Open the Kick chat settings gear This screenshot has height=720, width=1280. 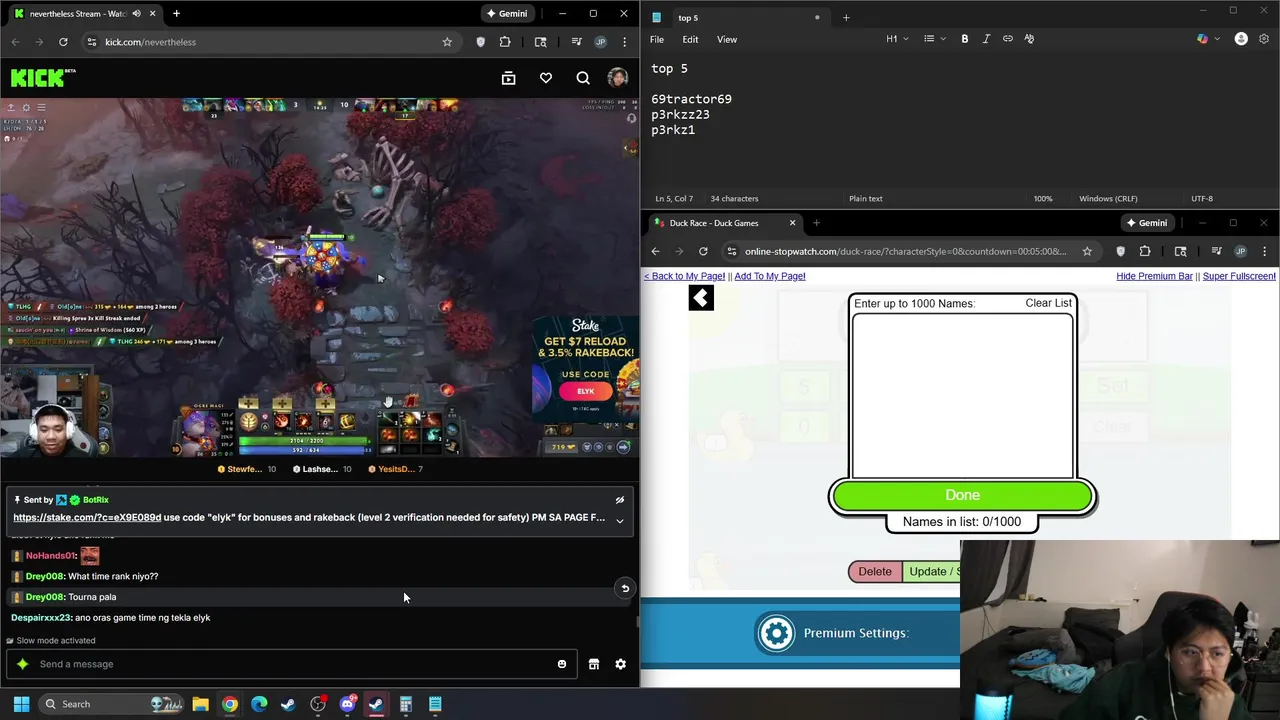tap(621, 664)
